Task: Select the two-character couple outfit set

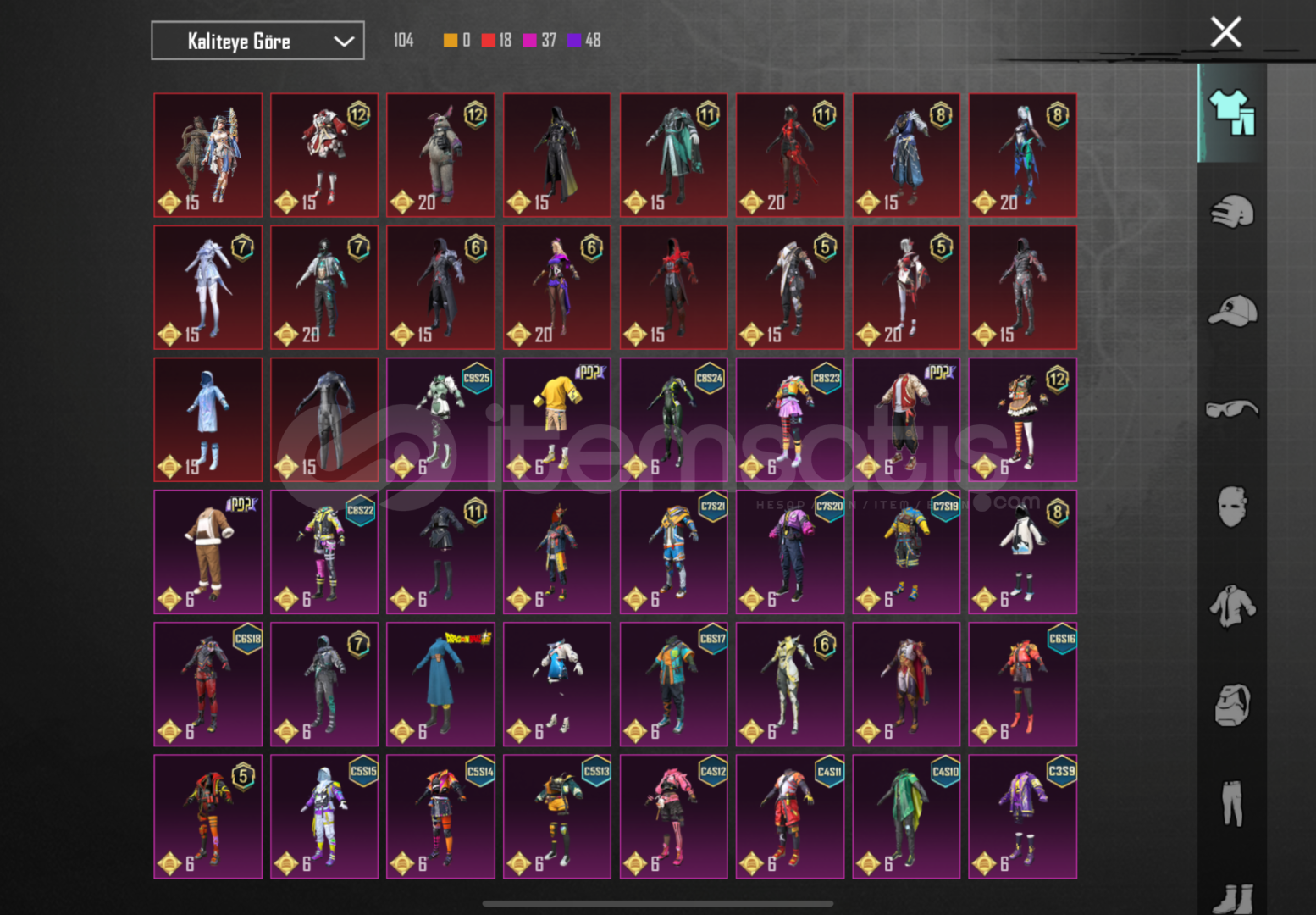Action: pyautogui.click(x=208, y=155)
